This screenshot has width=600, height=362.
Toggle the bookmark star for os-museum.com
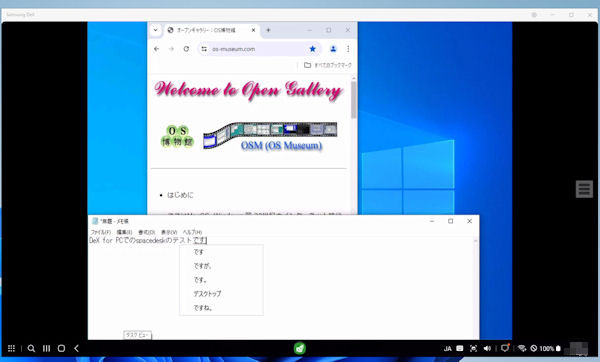coord(313,49)
